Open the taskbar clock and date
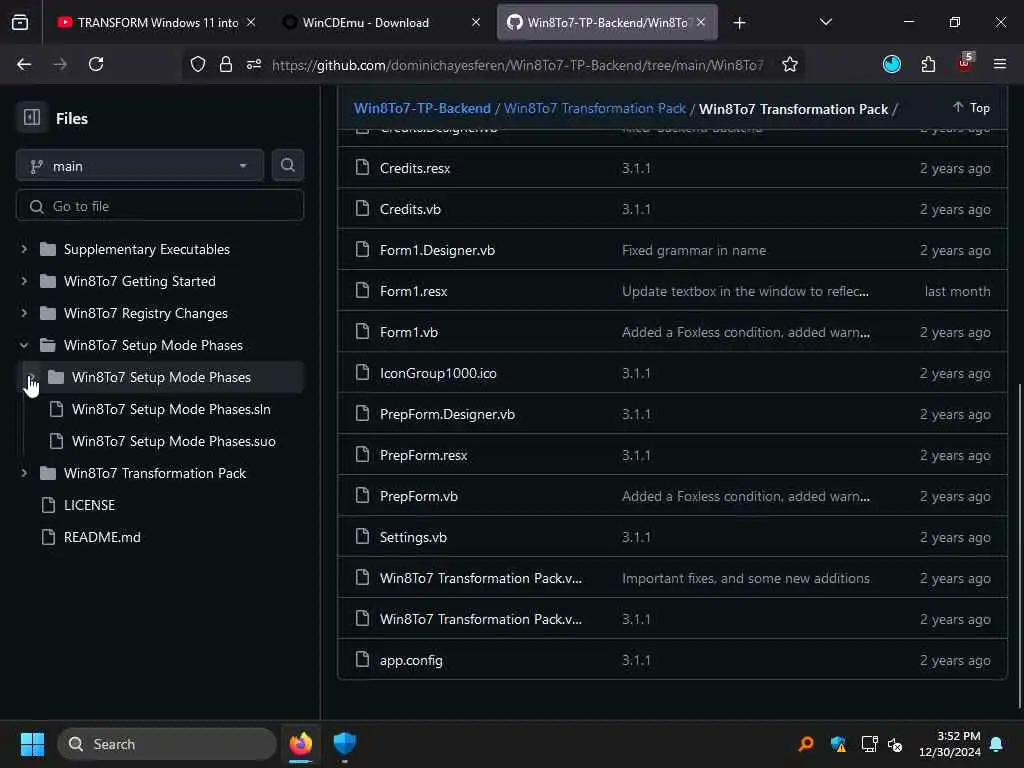This screenshot has width=1024, height=768. (x=950, y=744)
